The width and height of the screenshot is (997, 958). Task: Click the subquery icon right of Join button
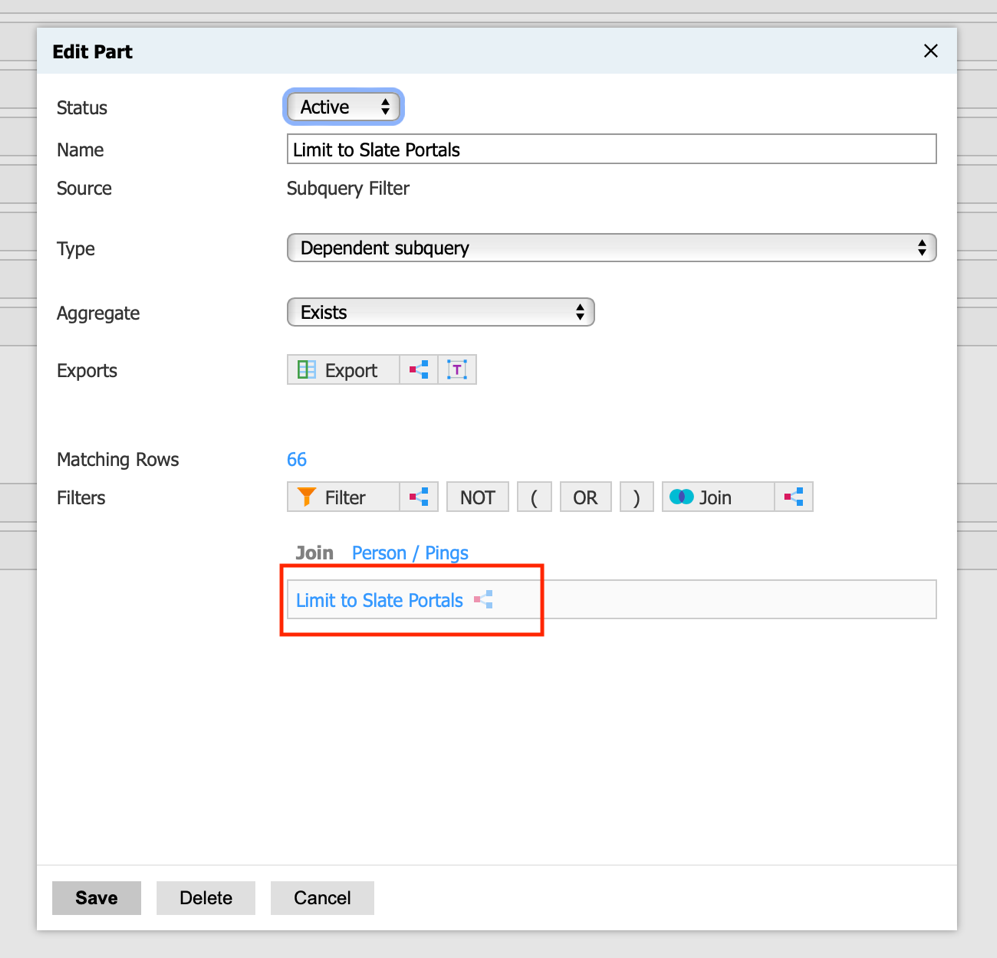(794, 497)
